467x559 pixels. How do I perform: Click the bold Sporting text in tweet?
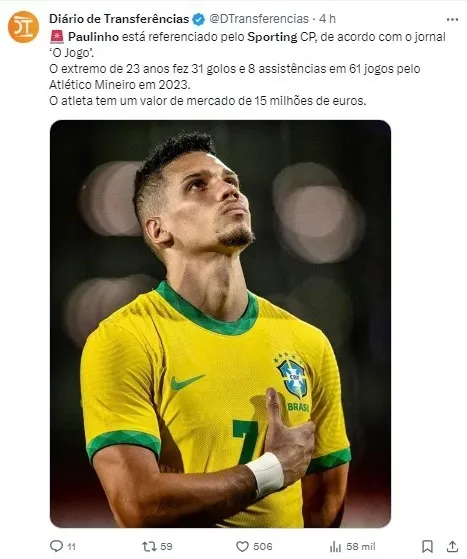272,37
